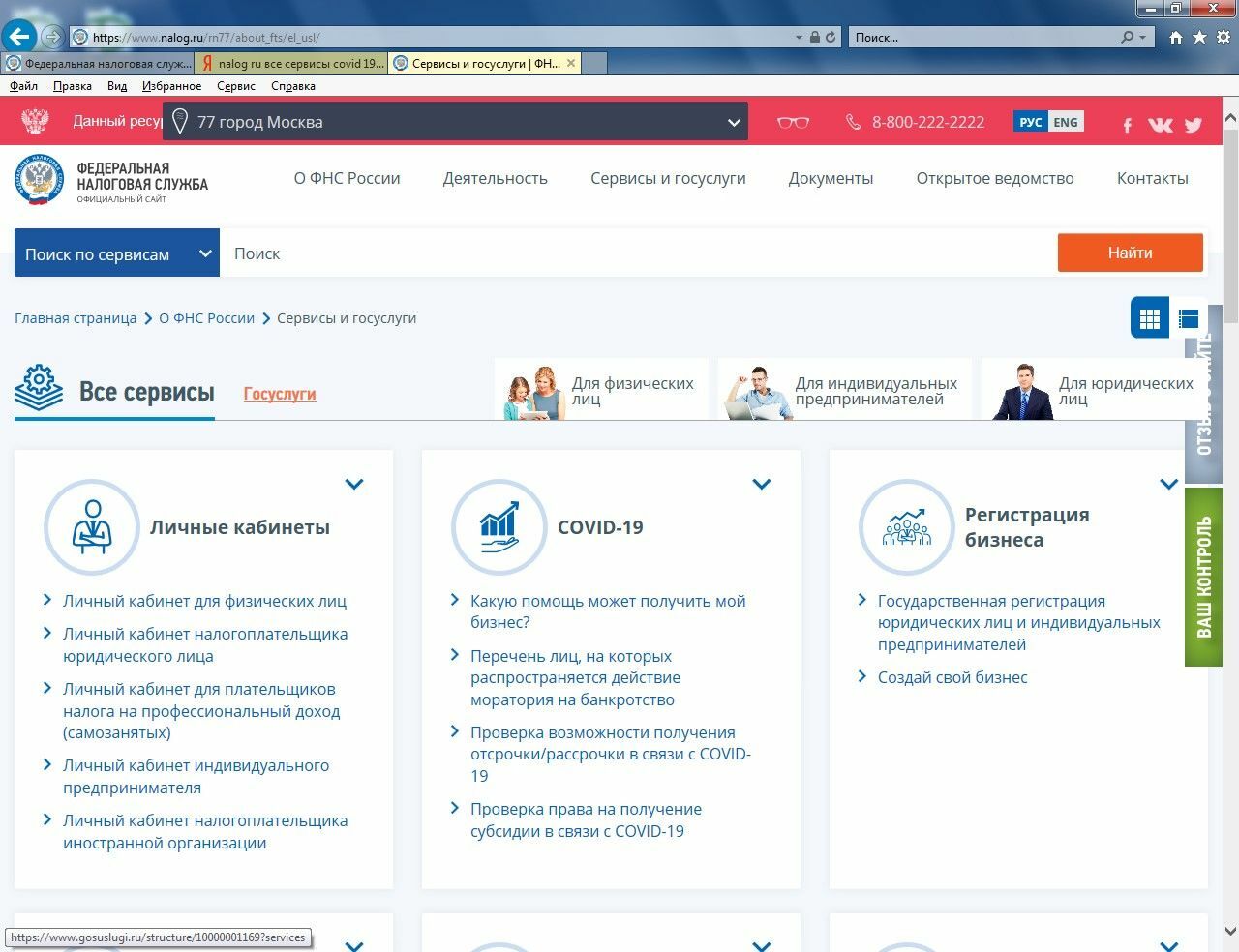Open Личный кабинет для физических лиц

[x=204, y=601]
